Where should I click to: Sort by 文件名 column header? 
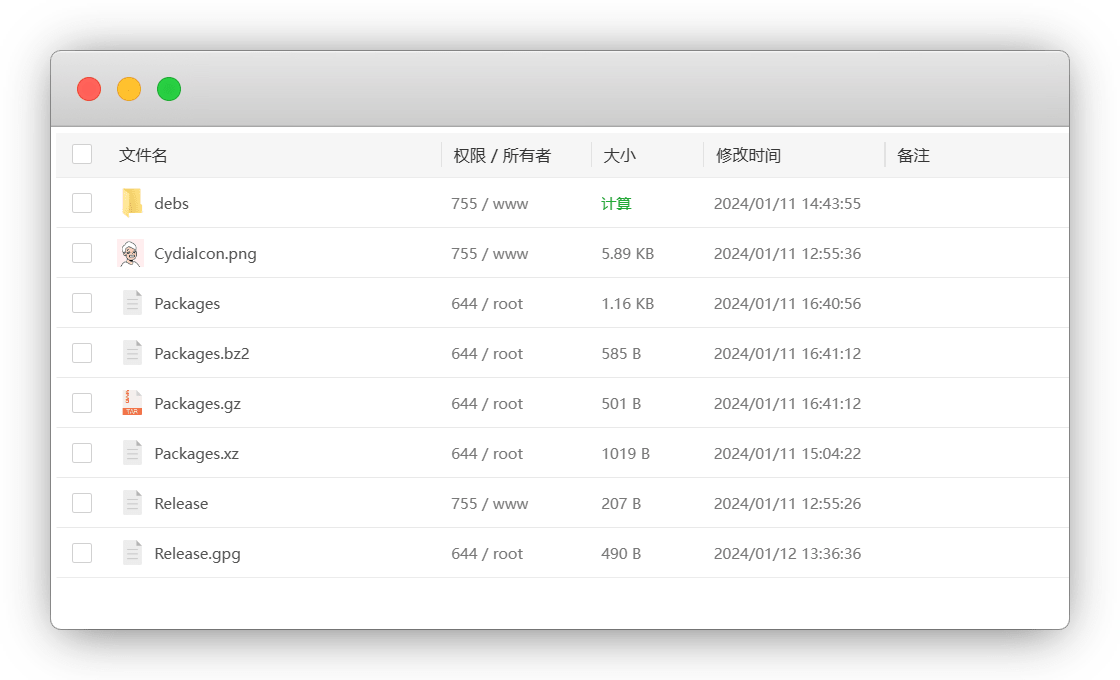143,155
